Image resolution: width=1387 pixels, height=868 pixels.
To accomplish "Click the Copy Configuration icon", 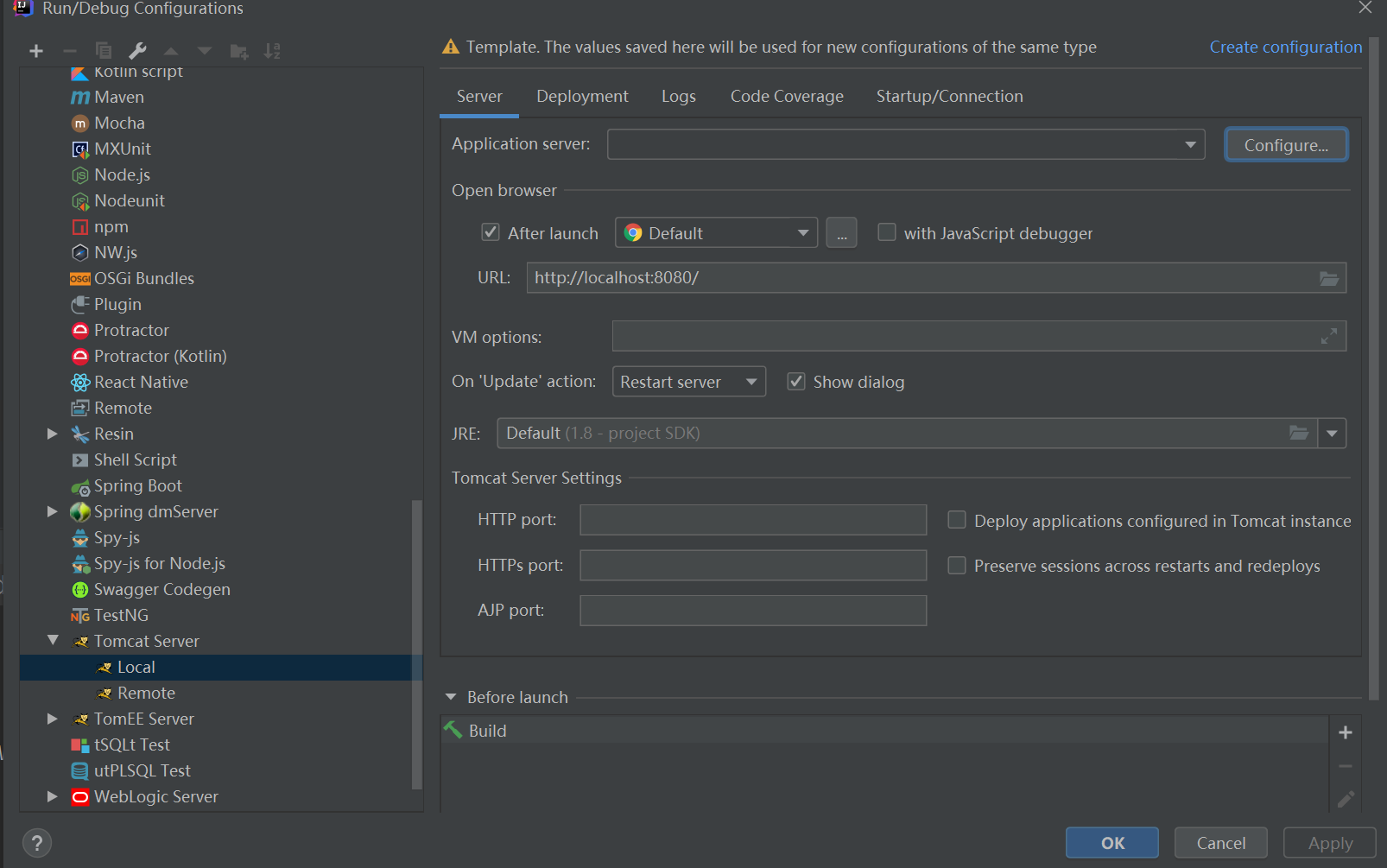I will [104, 51].
